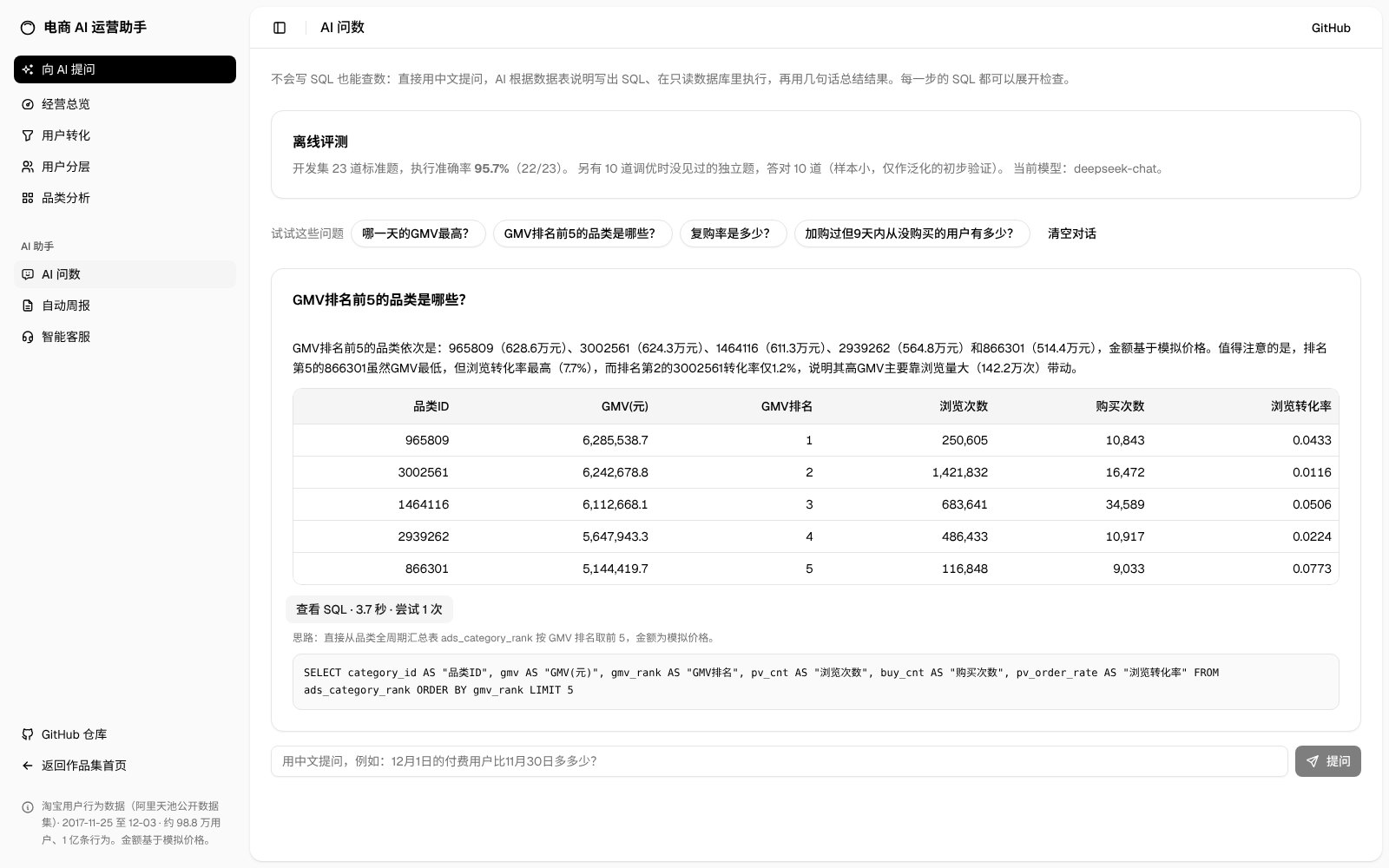Click the 返回作品集首页 link text
This screenshot has height=868, width=1389.
[84, 766]
